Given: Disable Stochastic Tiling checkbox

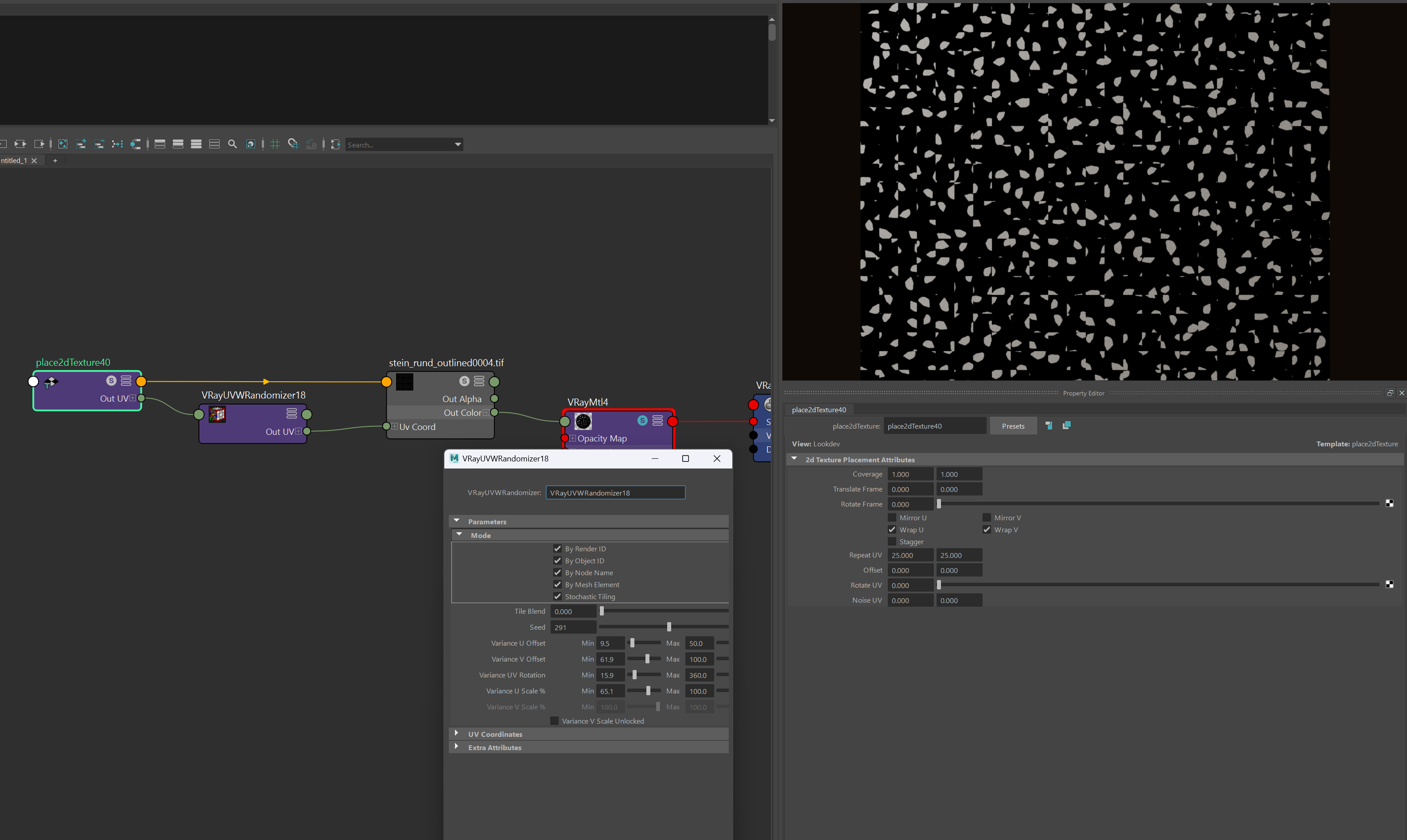Looking at the screenshot, I should point(558,596).
